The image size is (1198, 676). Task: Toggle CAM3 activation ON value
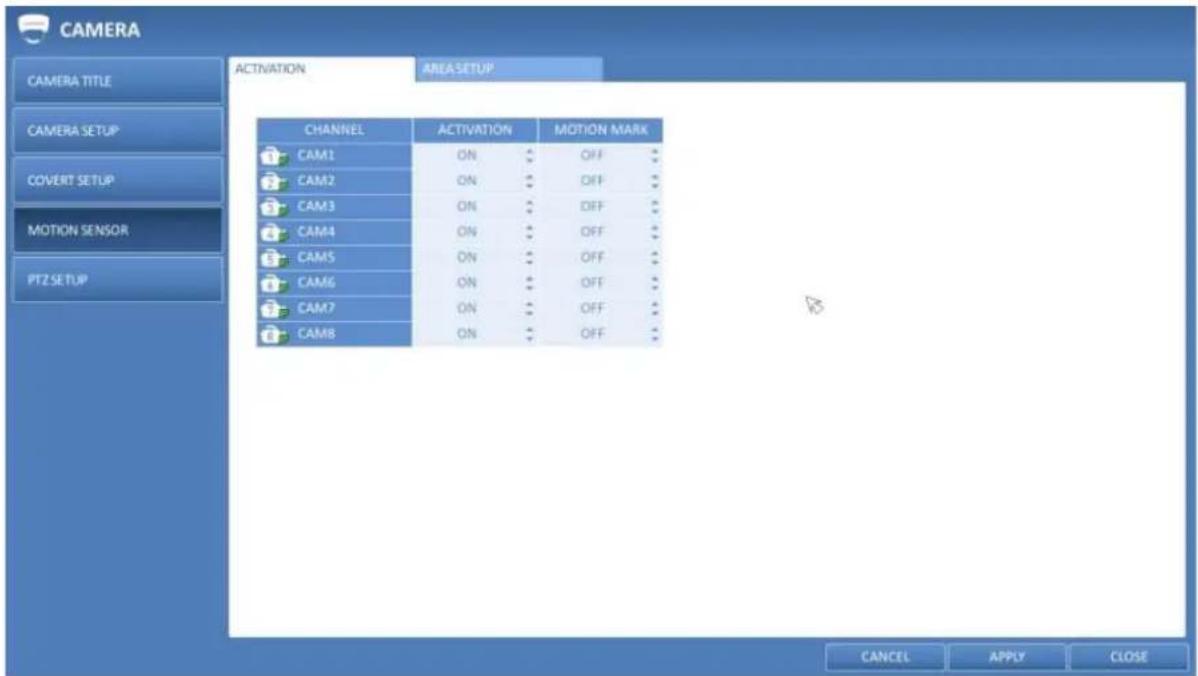point(467,206)
